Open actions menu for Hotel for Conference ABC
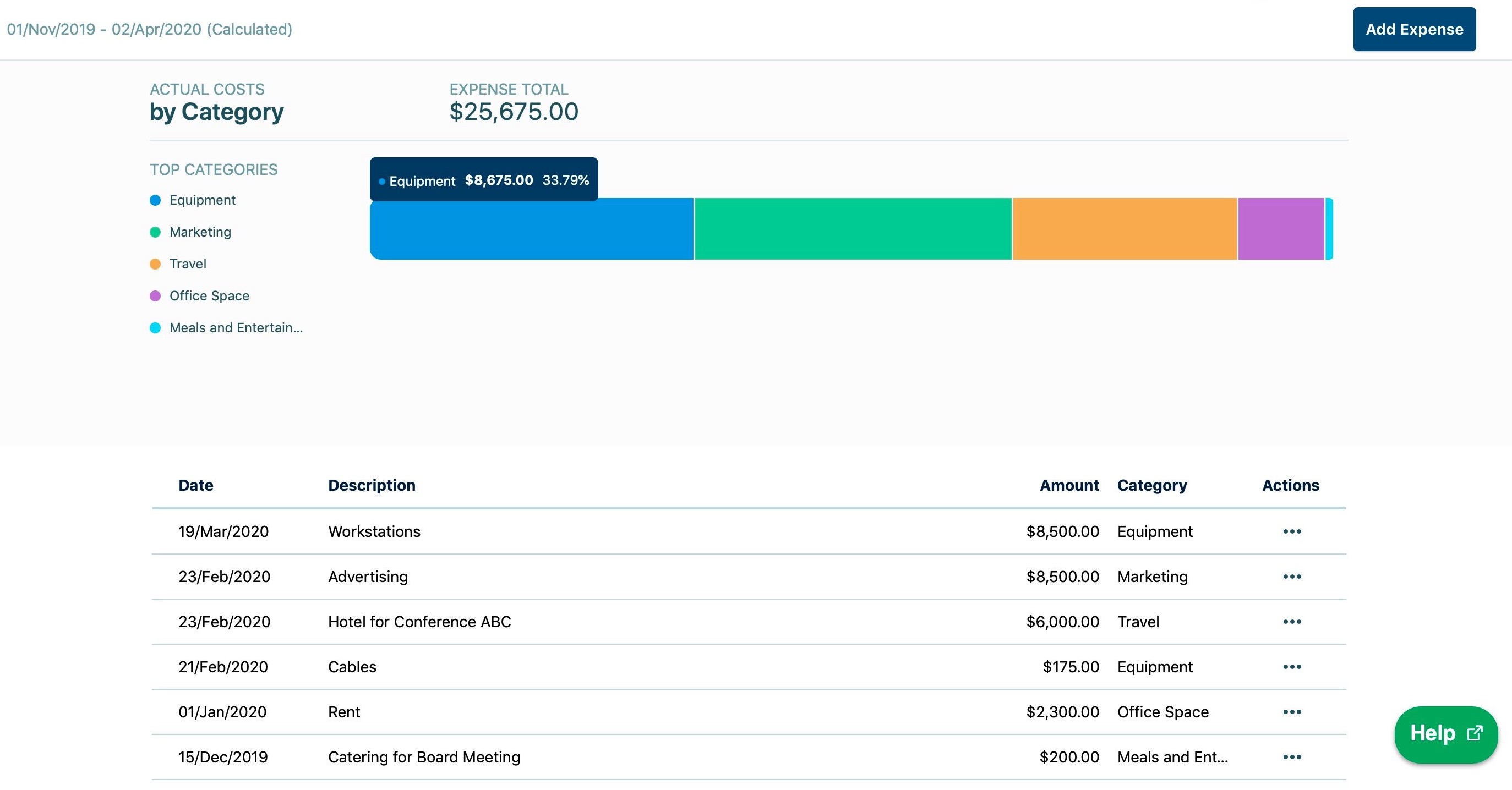 pyautogui.click(x=1292, y=622)
